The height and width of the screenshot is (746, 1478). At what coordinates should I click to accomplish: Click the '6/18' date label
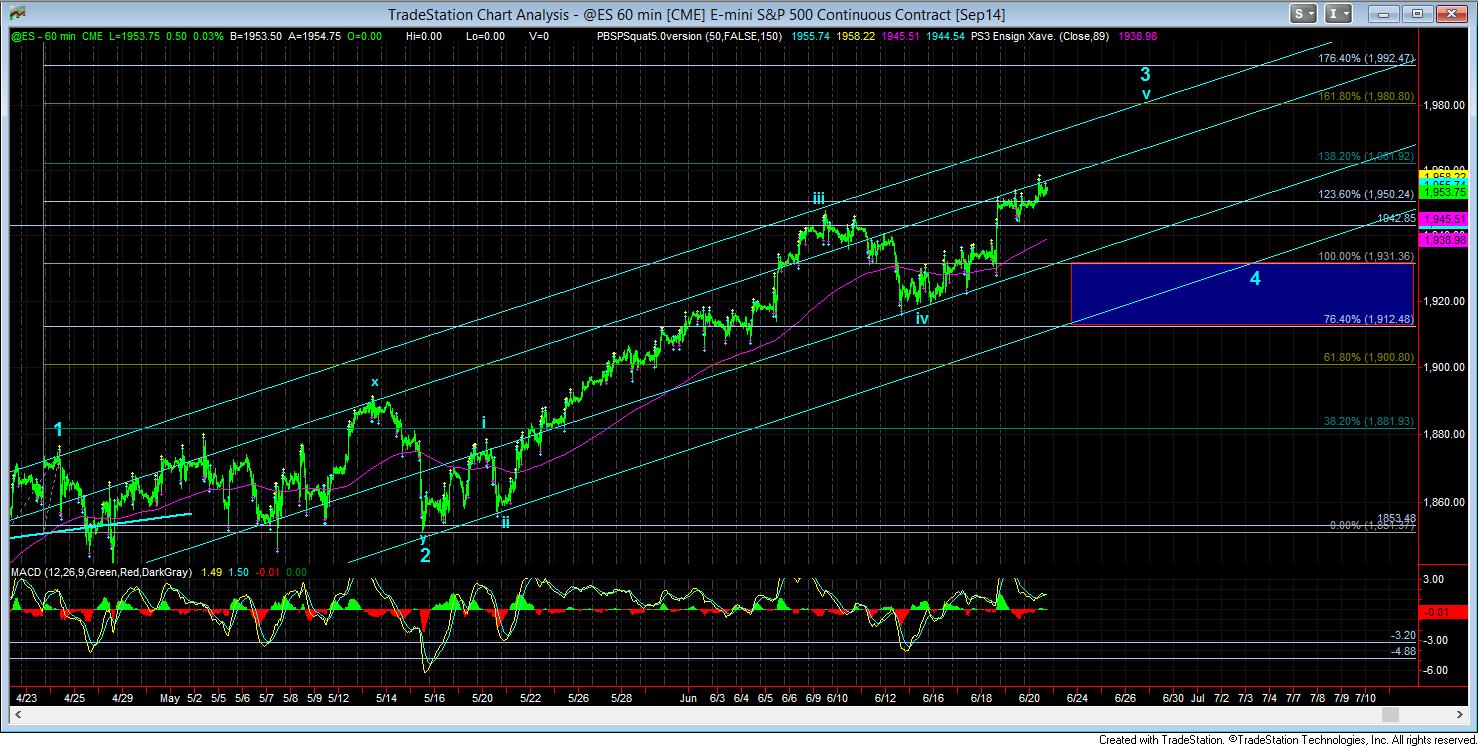981,697
